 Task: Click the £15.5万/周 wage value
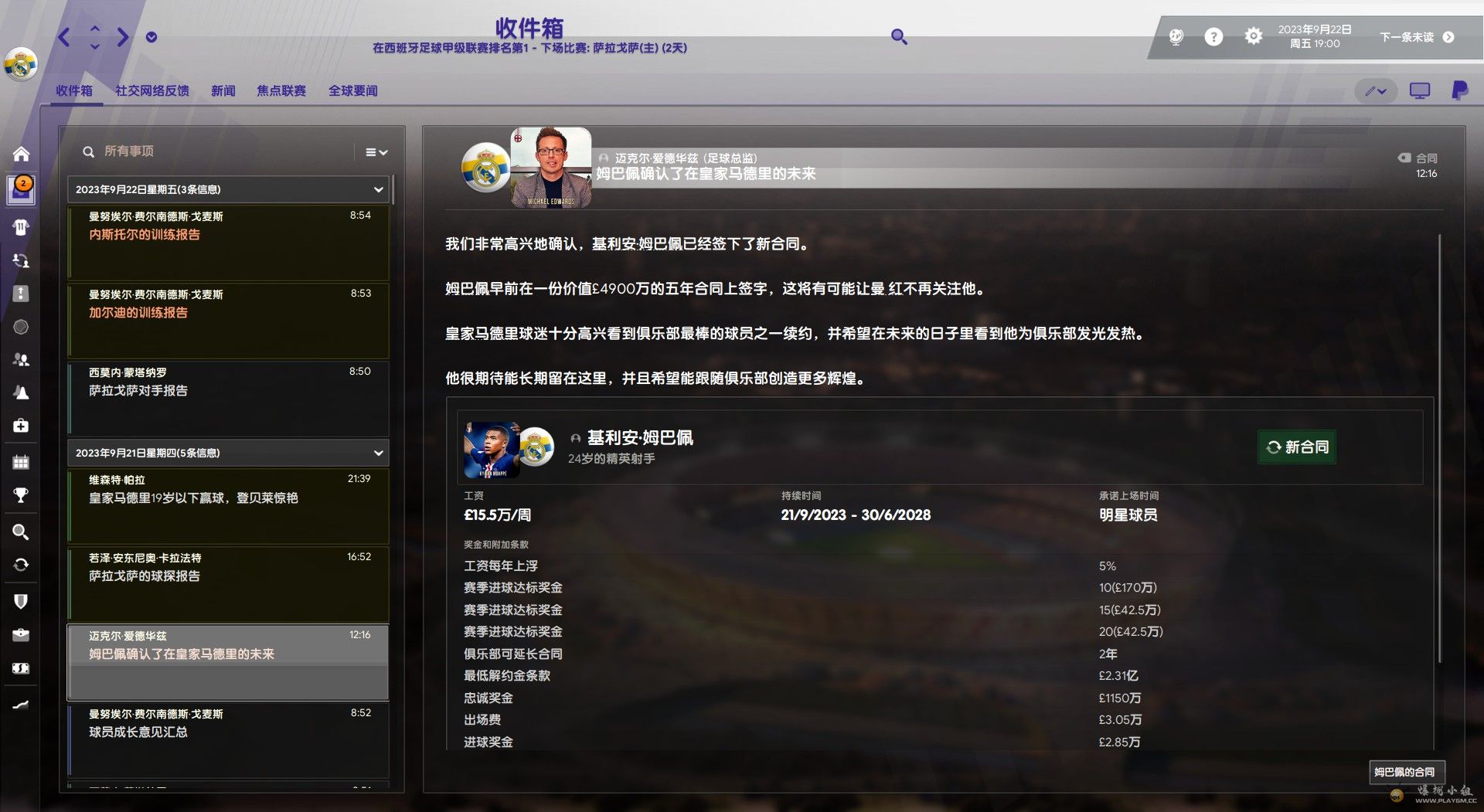tap(497, 515)
